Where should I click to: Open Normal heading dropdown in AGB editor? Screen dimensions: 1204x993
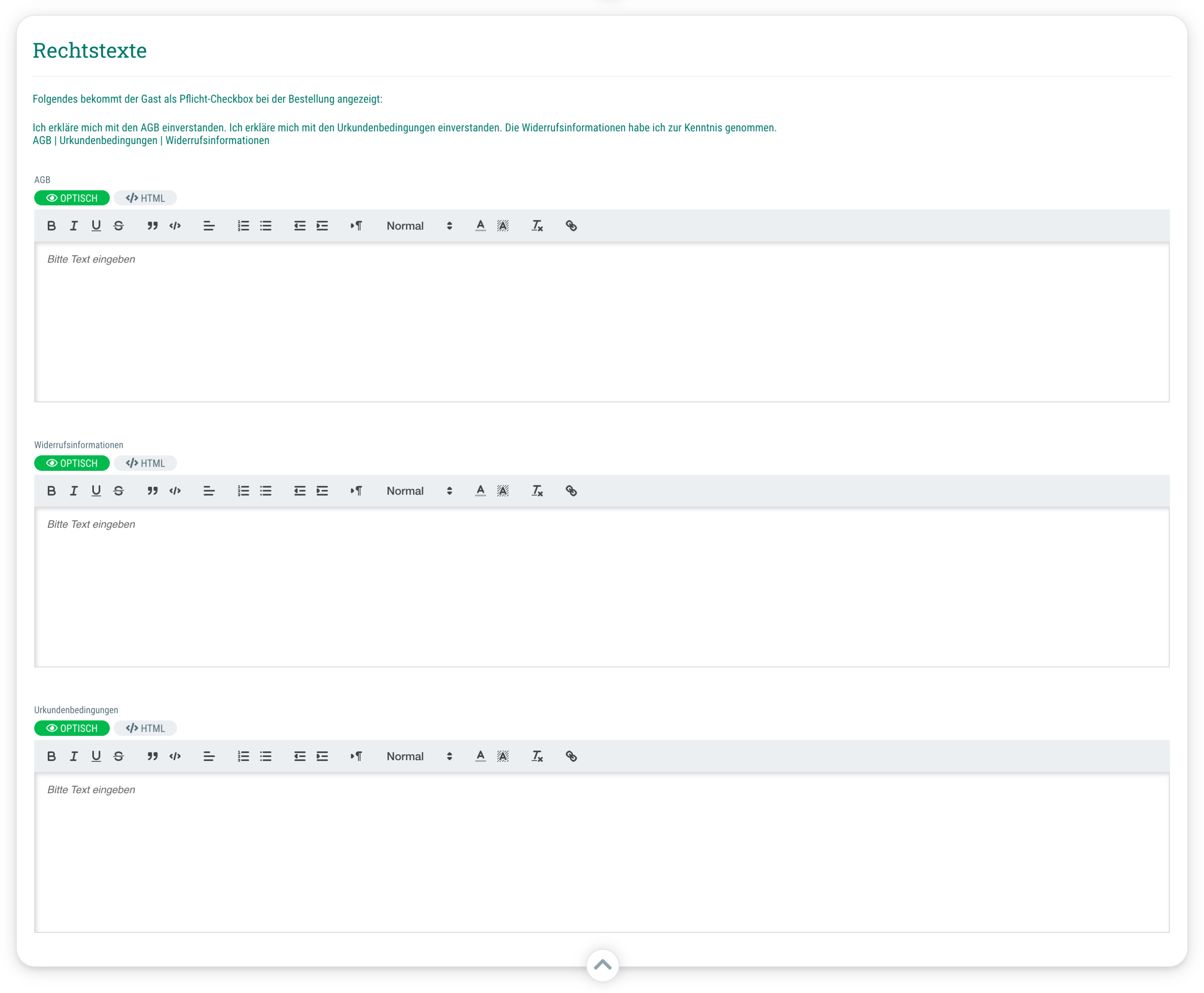[x=420, y=226]
